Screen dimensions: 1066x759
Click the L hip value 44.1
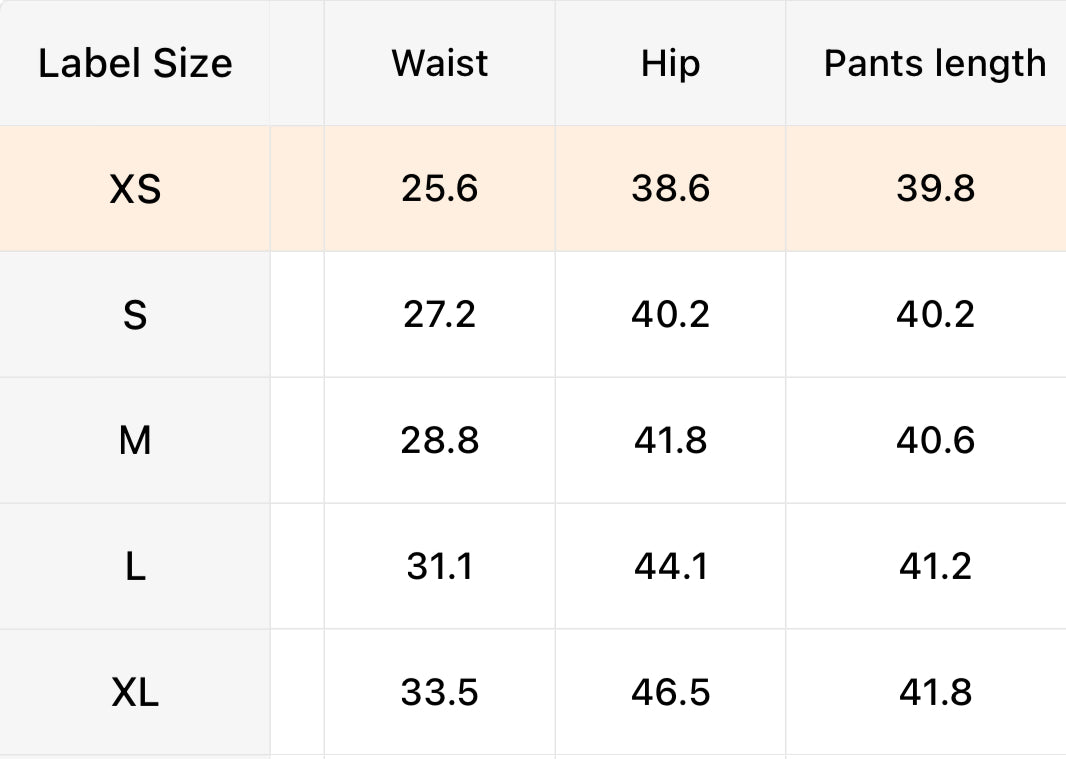tap(670, 567)
